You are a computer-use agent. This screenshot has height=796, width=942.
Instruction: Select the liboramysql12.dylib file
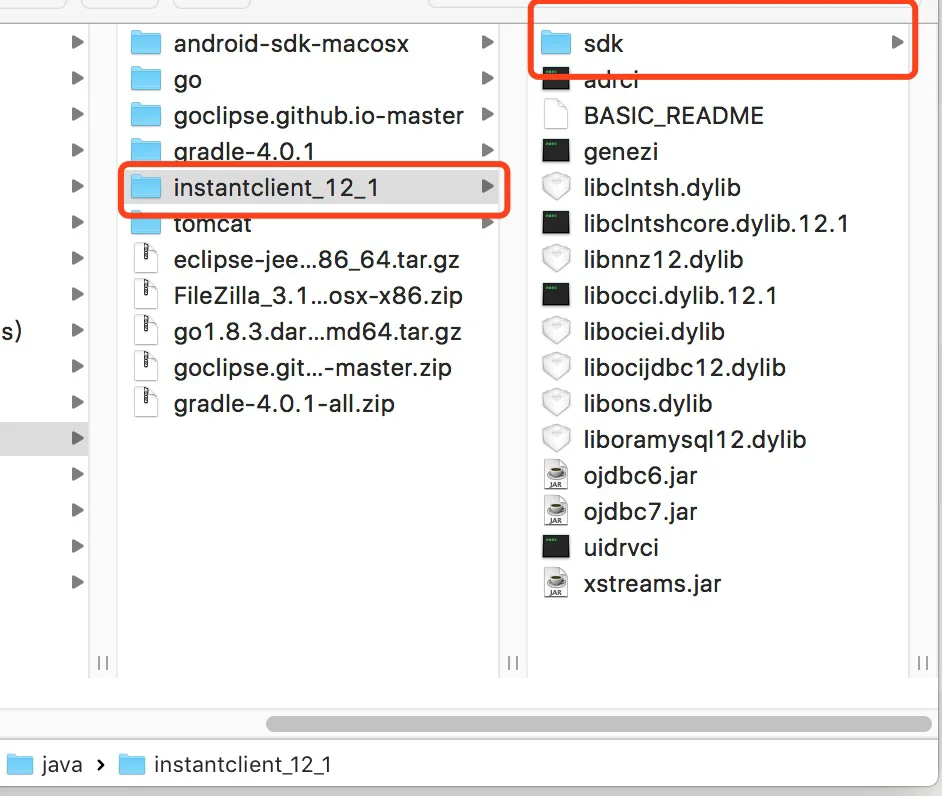coord(694,440)
